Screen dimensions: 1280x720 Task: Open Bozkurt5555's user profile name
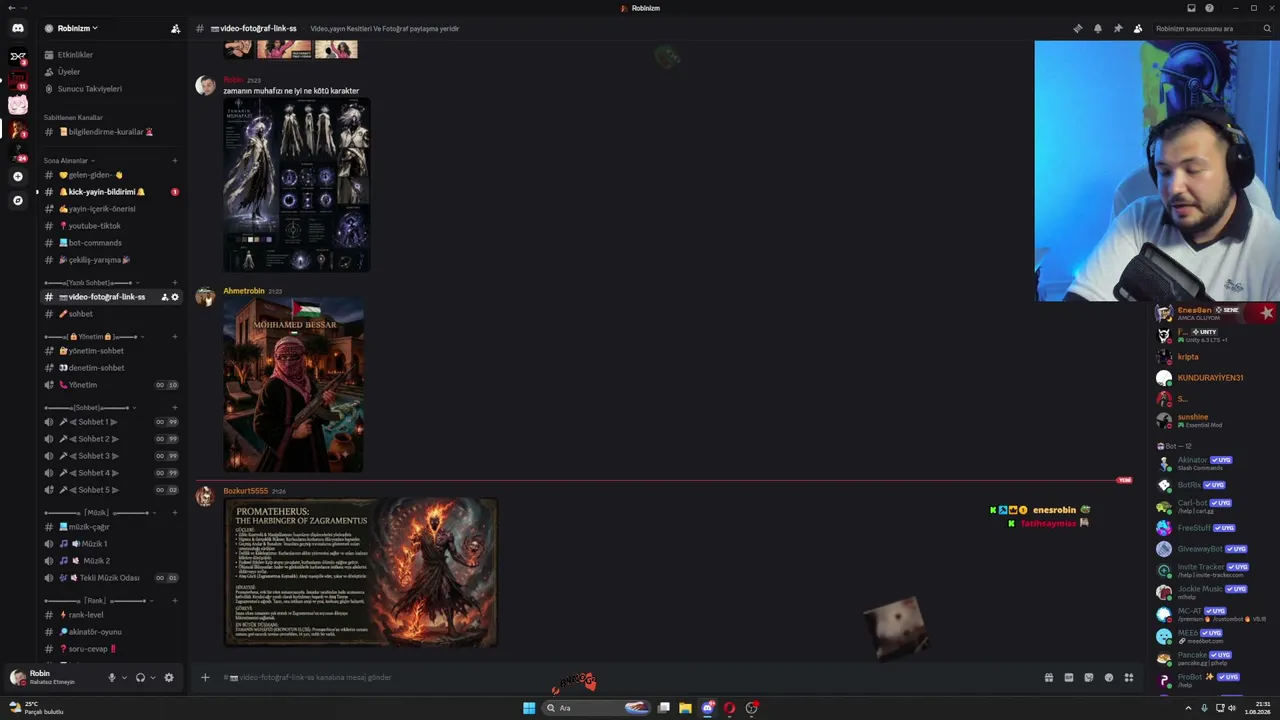(x=245, y=491)
